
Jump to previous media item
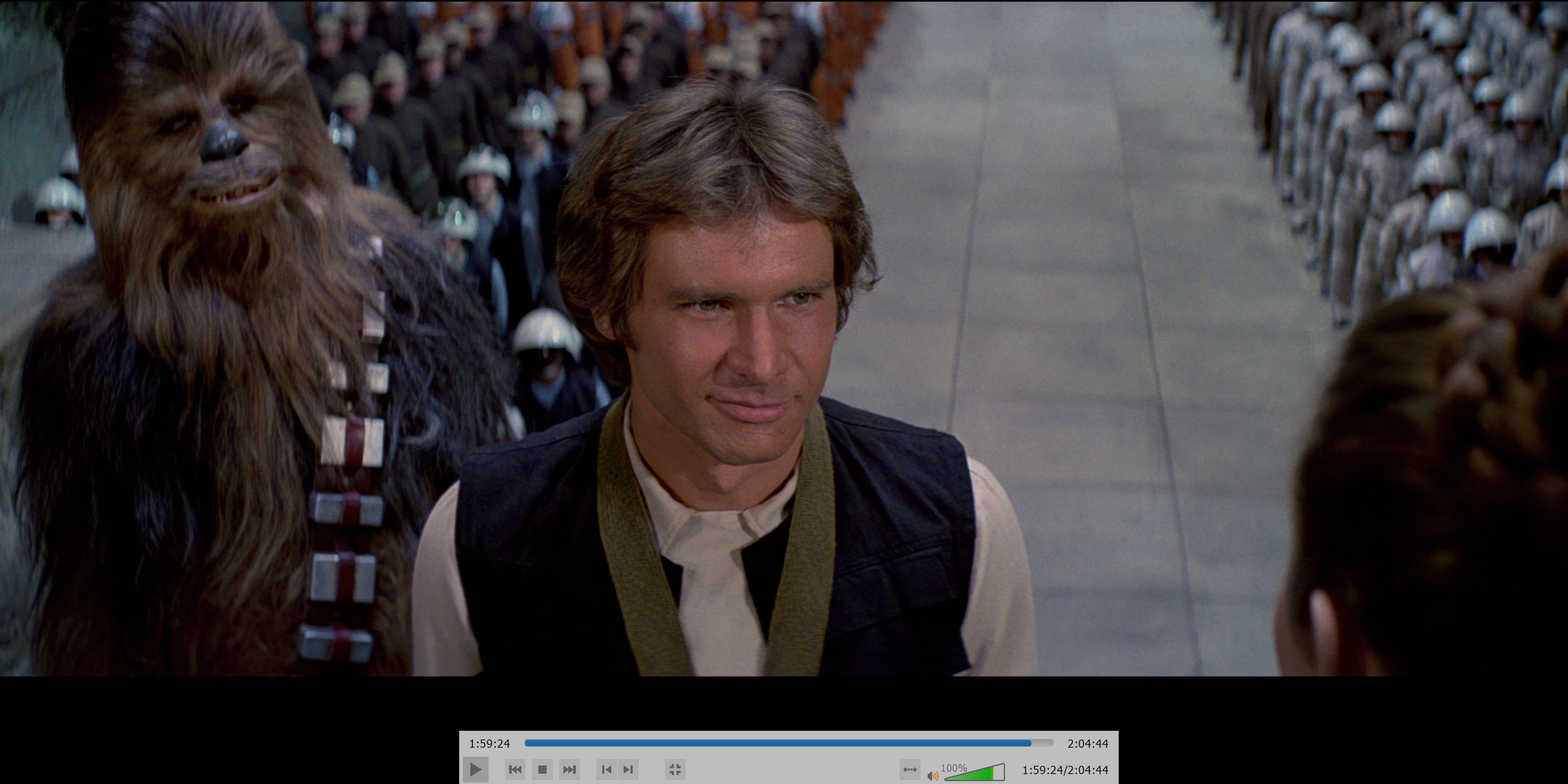coord(515,770)
